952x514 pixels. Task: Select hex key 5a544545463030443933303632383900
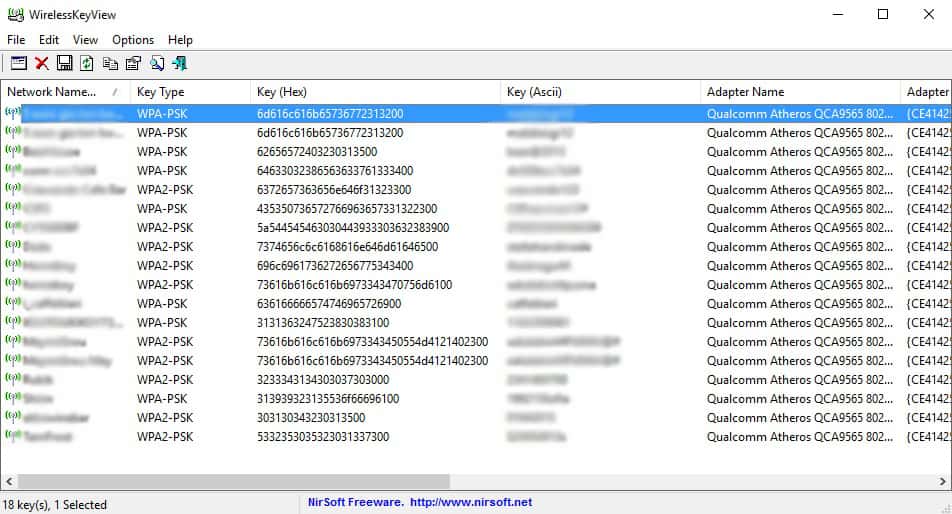point(353,228)
